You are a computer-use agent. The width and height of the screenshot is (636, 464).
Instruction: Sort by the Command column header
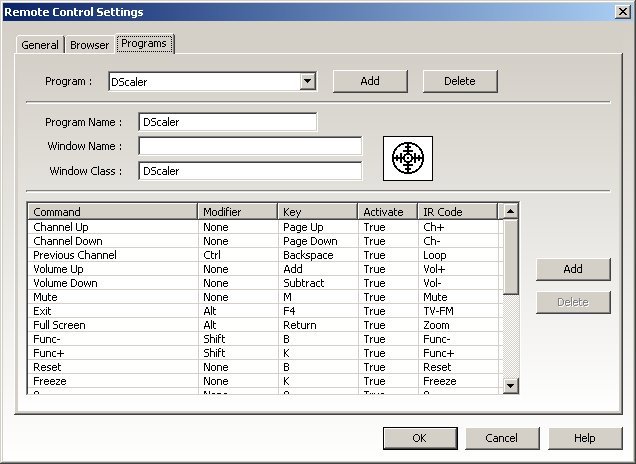[113, 212]
